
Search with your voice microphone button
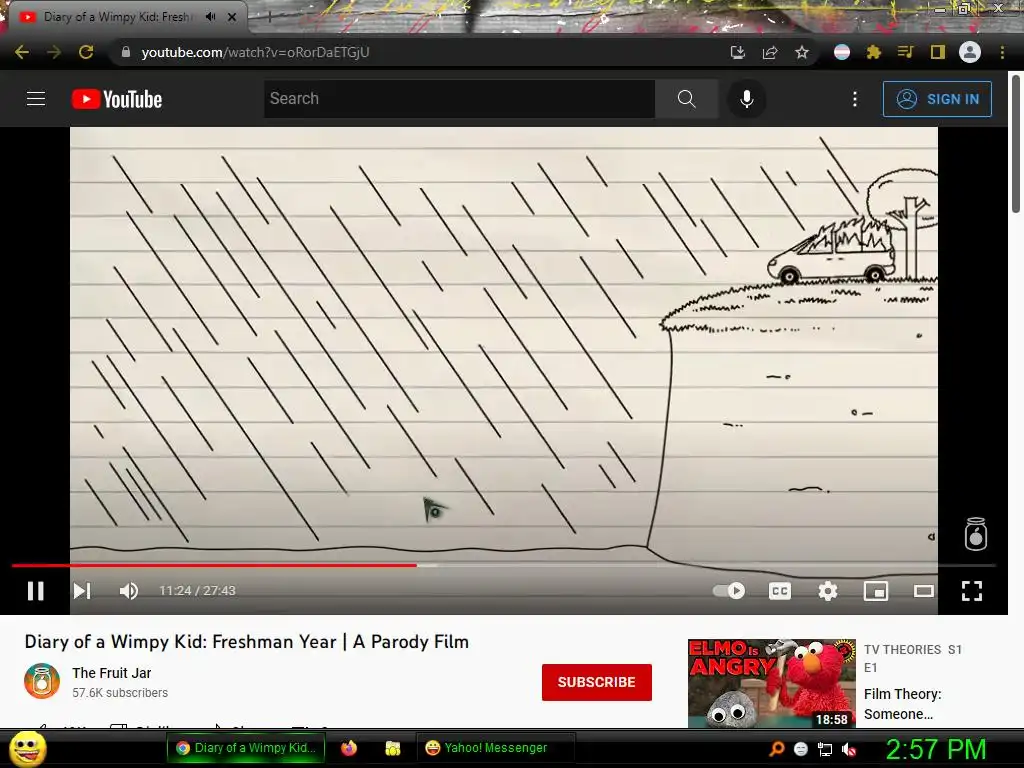746,99
